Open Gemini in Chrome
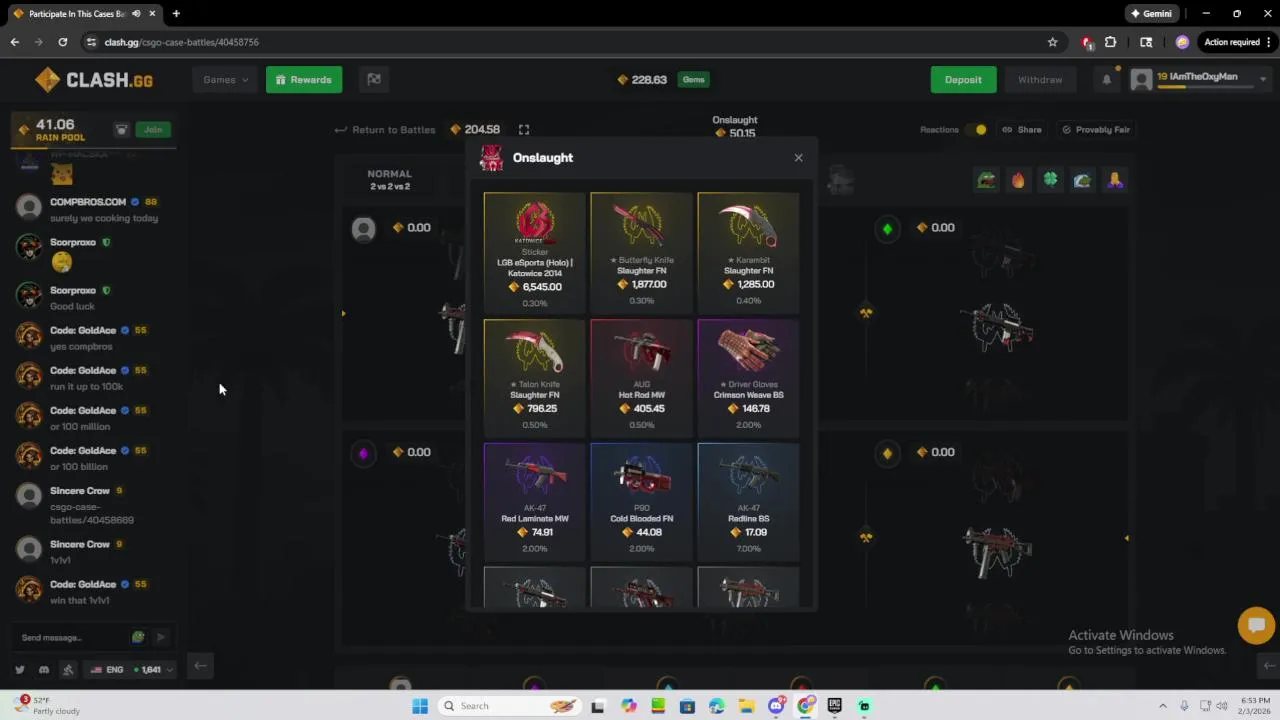 tap(1150, 14)
